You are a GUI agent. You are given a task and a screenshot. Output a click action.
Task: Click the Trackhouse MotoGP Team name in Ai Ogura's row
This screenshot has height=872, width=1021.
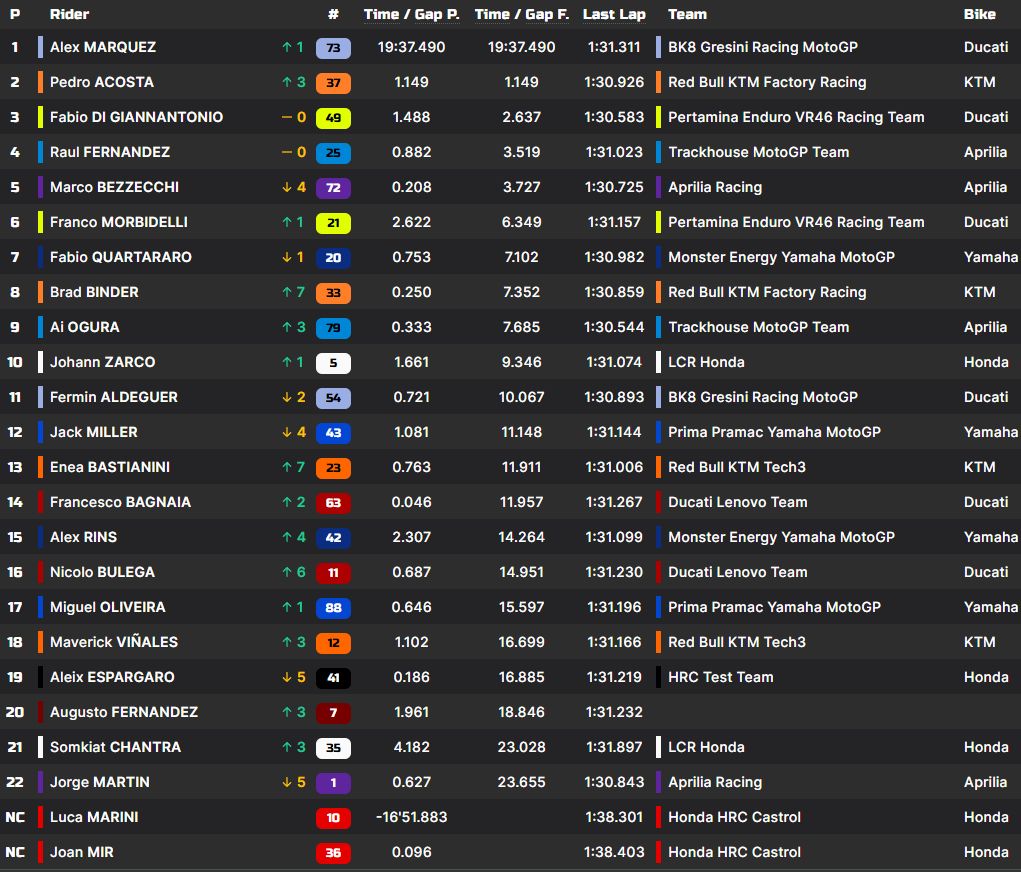point(758,327)
